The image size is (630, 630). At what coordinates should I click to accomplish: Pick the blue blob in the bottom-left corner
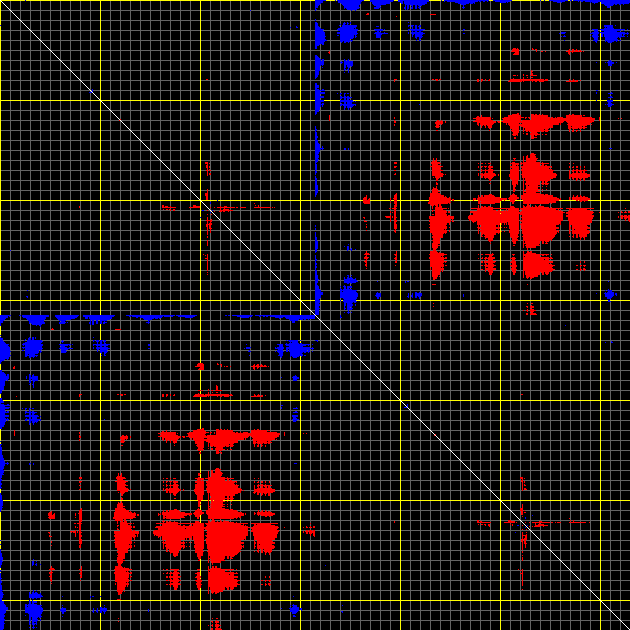pos(34,610)
